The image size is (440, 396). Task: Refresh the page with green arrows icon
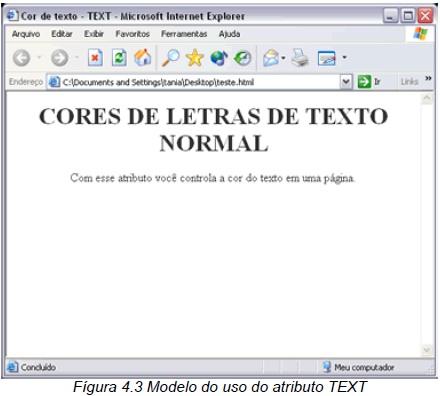point(119,58)
